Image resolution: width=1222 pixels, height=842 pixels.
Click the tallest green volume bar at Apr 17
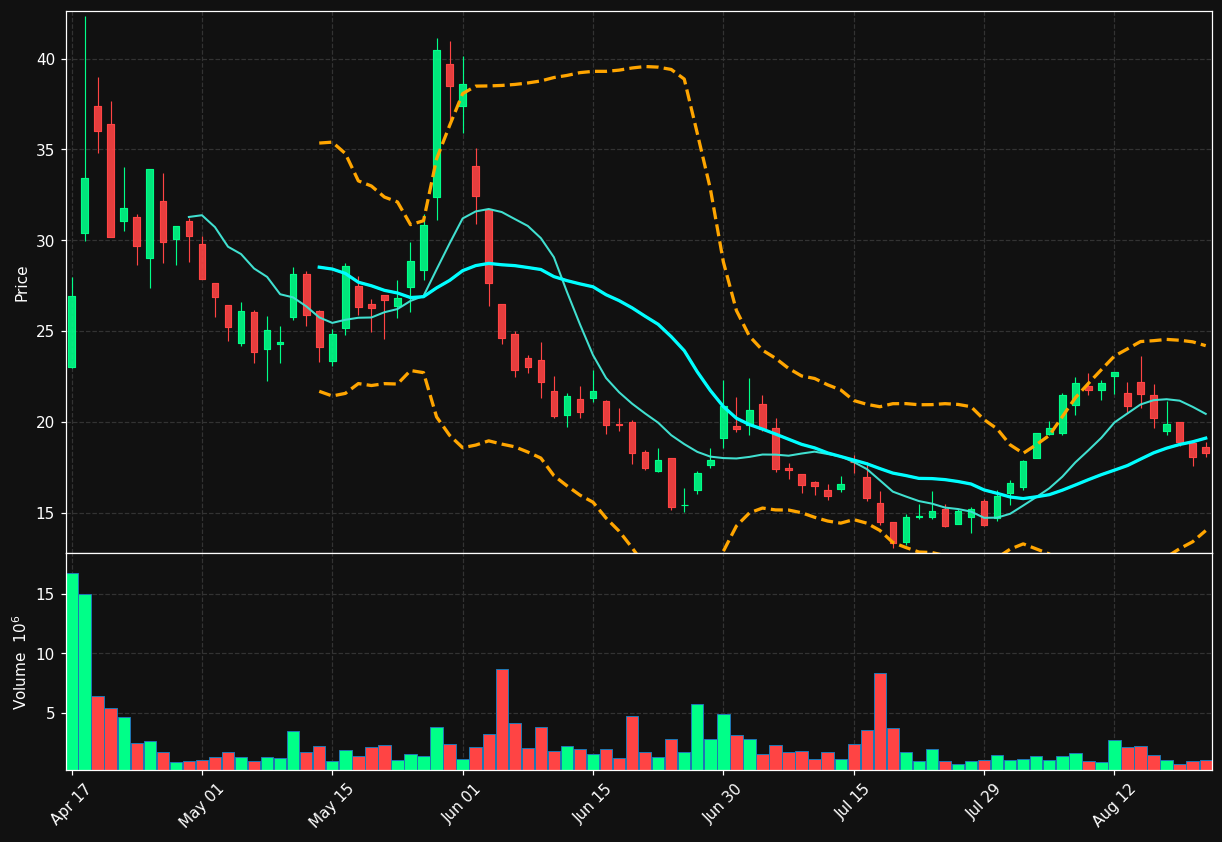click(x=72, y=671)
